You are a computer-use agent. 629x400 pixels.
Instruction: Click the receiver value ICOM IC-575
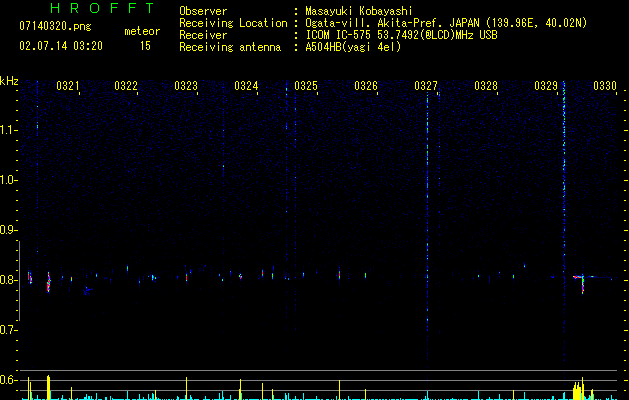coord(401,35)
